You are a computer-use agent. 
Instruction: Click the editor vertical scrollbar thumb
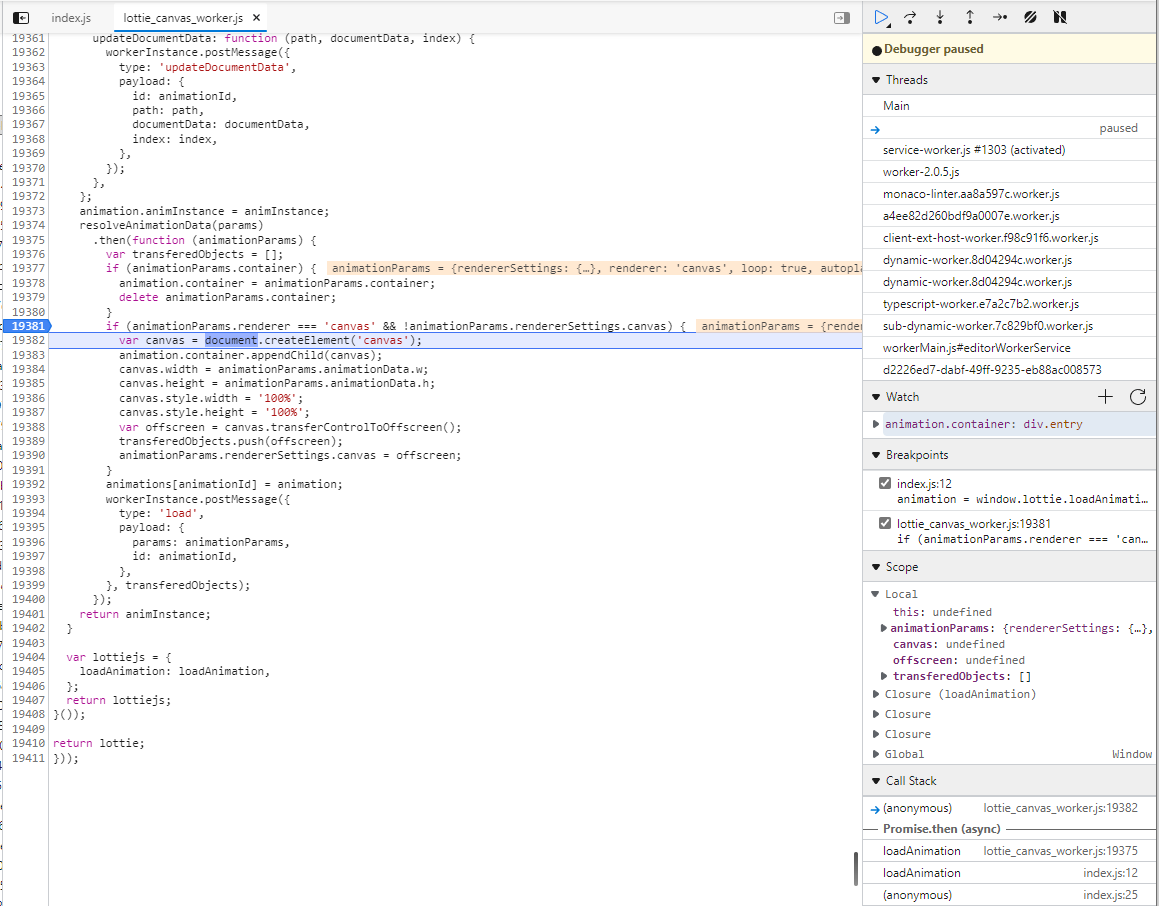coord(854,868)
